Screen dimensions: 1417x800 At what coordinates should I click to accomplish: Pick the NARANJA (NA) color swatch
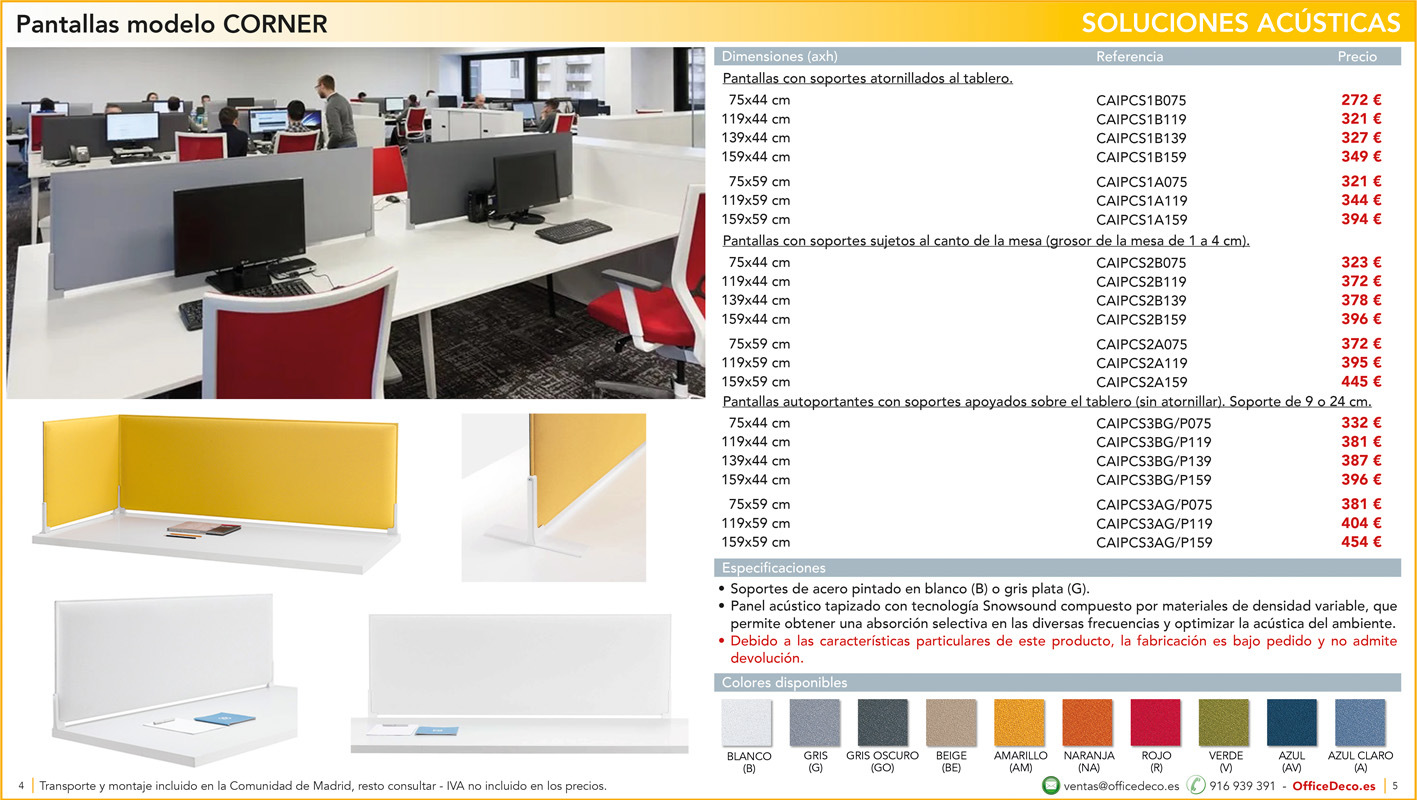(1088, 723)
